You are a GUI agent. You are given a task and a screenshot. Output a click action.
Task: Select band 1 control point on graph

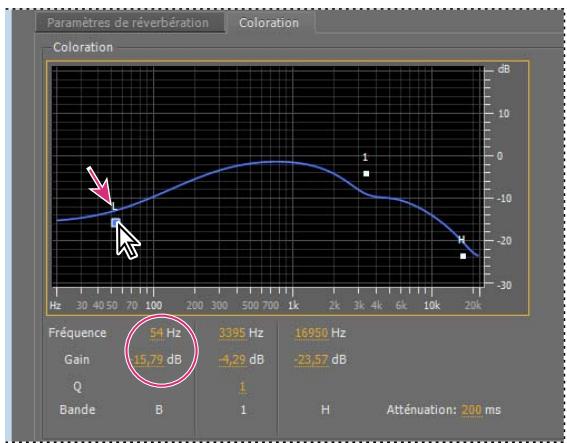click(366, 174)
